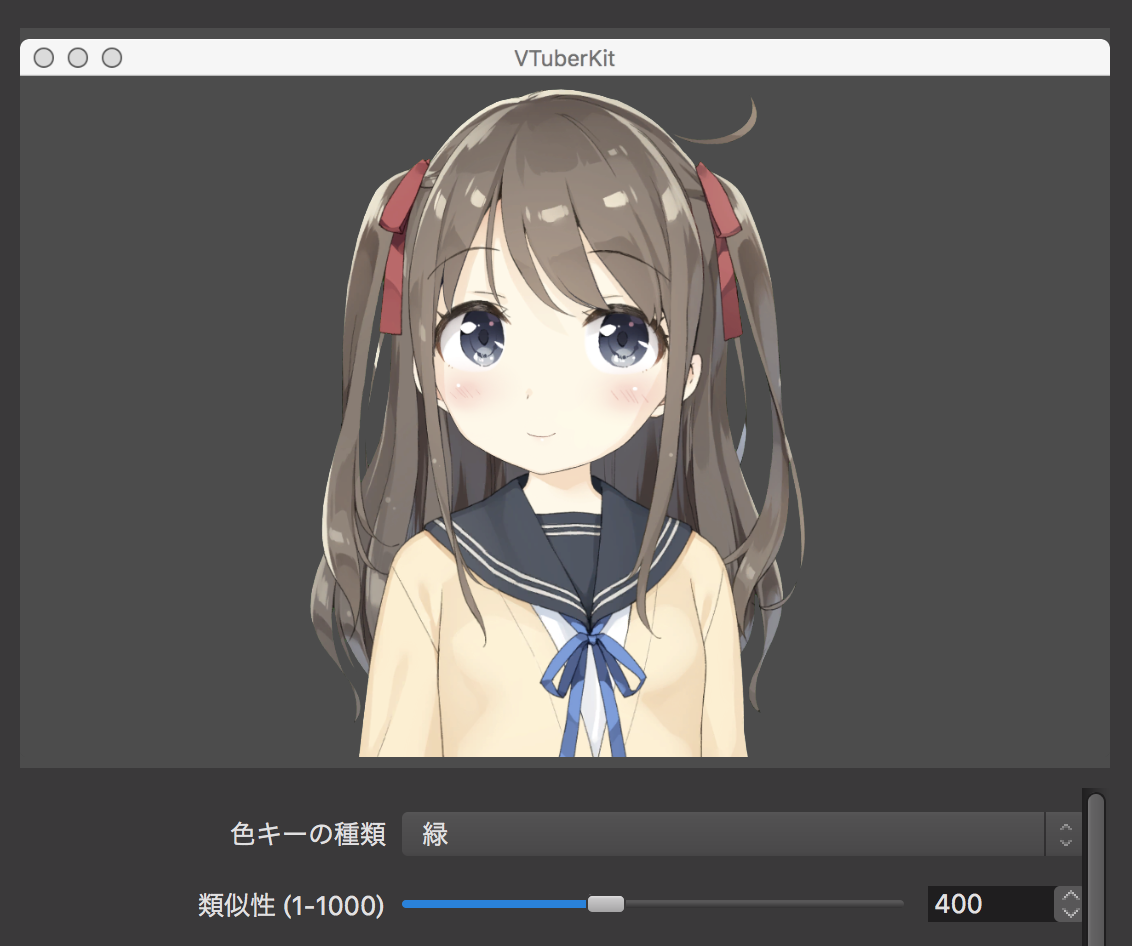Increase 類似性 with the stepper up arrow

coord(1069,896)
